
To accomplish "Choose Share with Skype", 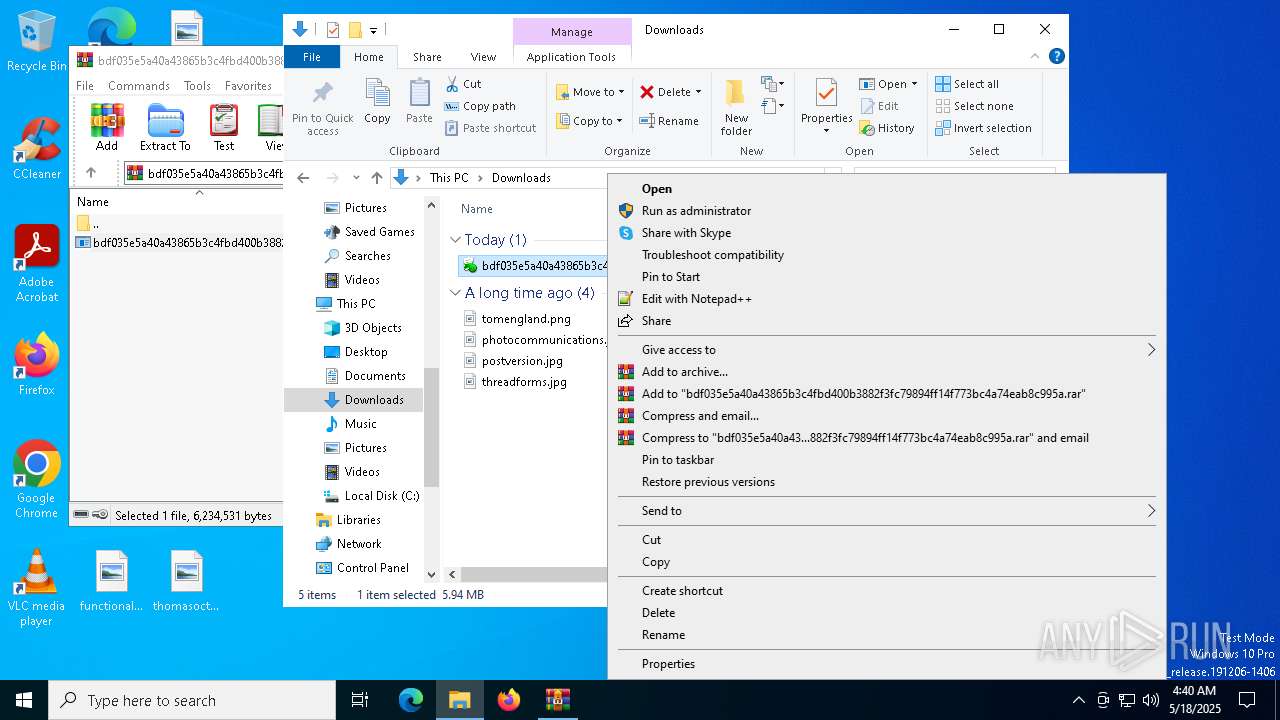I will (886, 233).
